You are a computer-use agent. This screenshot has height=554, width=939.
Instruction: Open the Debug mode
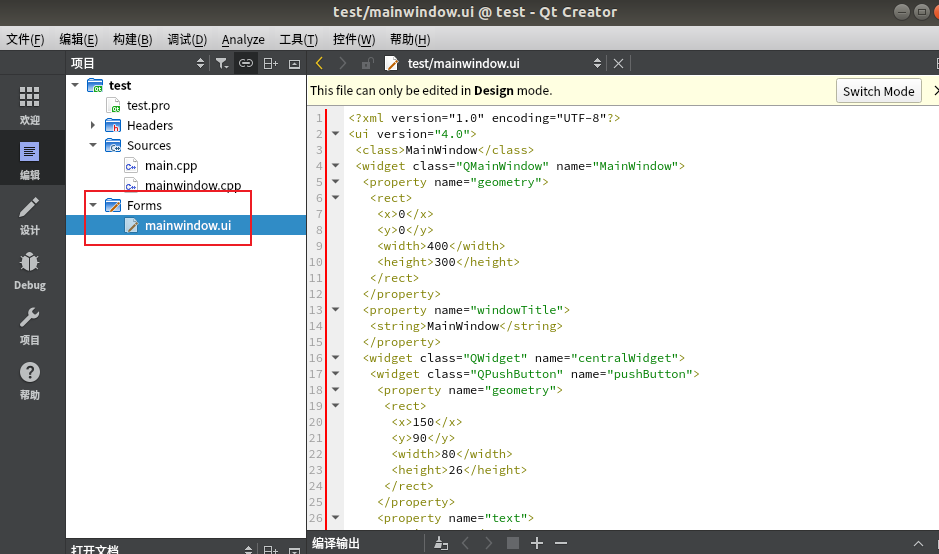point(29,270)
